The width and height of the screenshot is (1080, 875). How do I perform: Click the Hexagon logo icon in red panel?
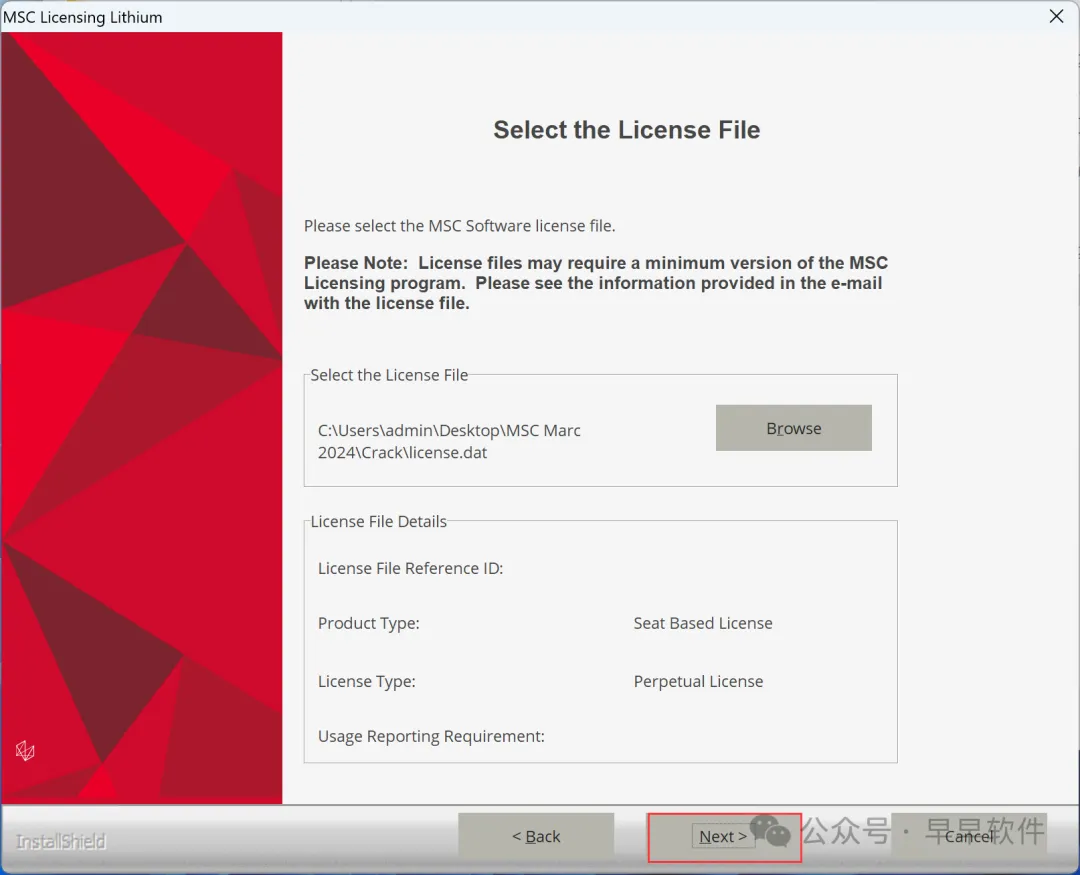(25, 750)
